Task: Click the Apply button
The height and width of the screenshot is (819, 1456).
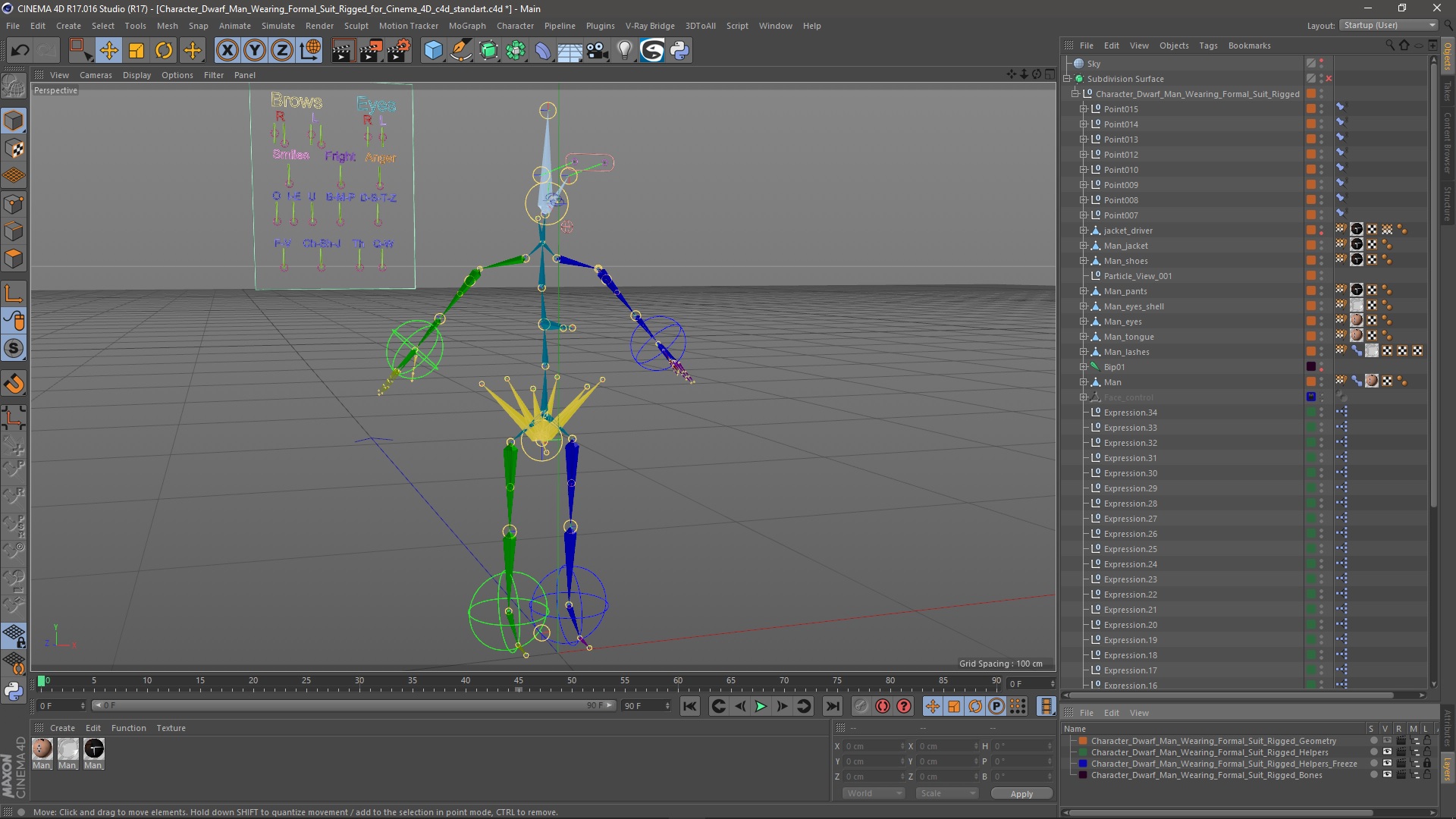Action: pyautogui.click(x=1021, y=793)
